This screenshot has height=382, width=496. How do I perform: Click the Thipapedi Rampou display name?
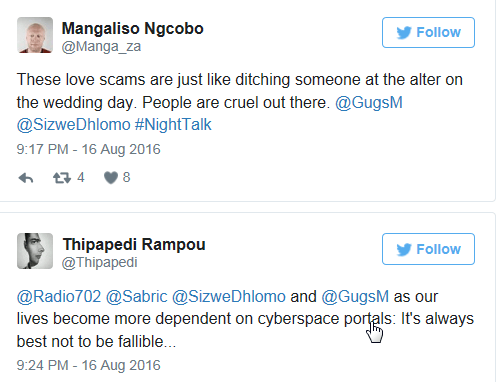point(134,244)
